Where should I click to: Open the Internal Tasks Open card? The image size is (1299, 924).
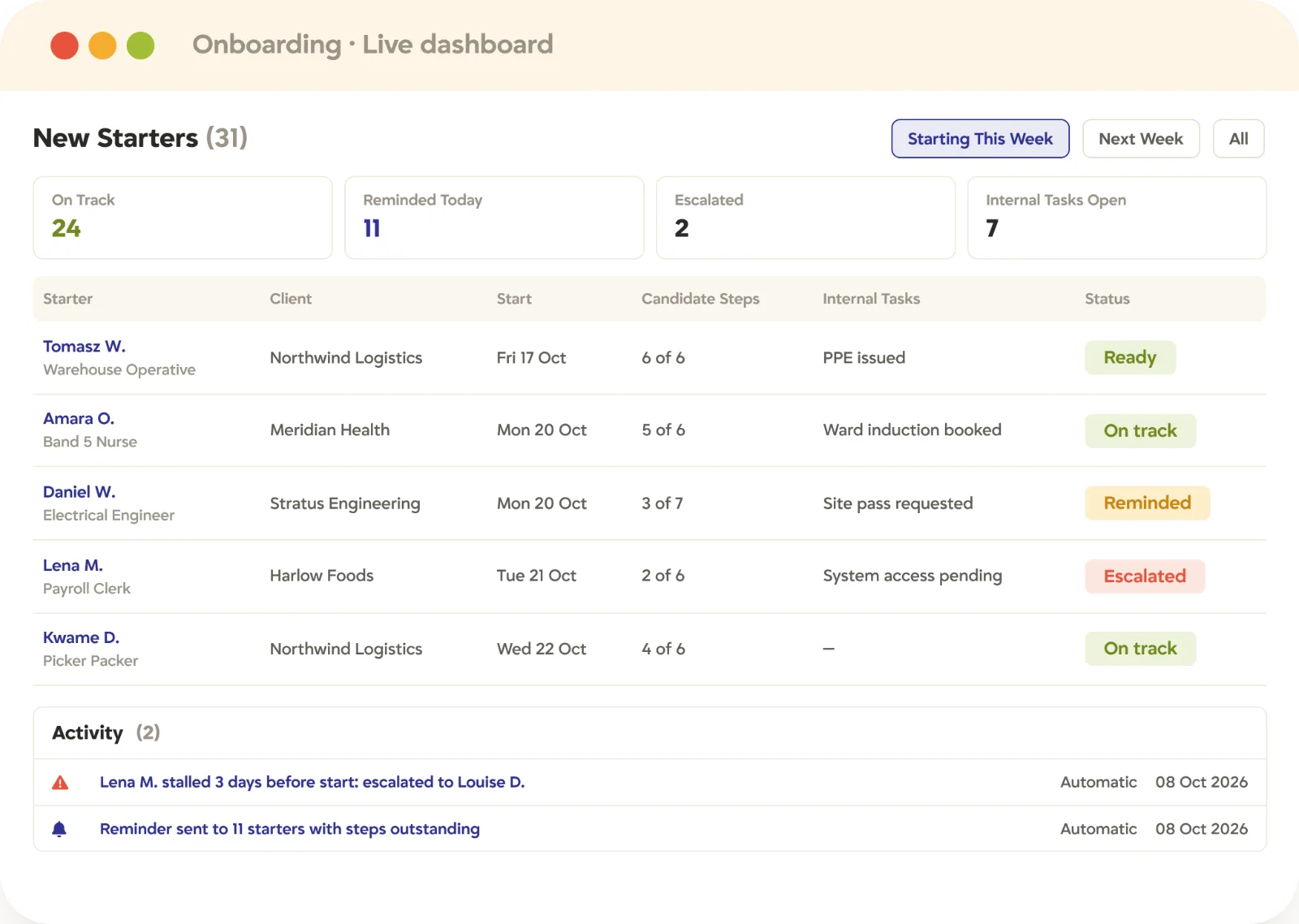(x=1117, y=218)
